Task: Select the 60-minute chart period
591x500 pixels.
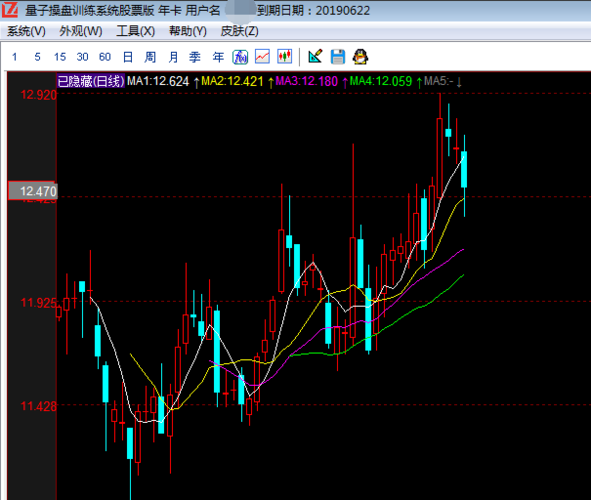Action: (105, 57)
